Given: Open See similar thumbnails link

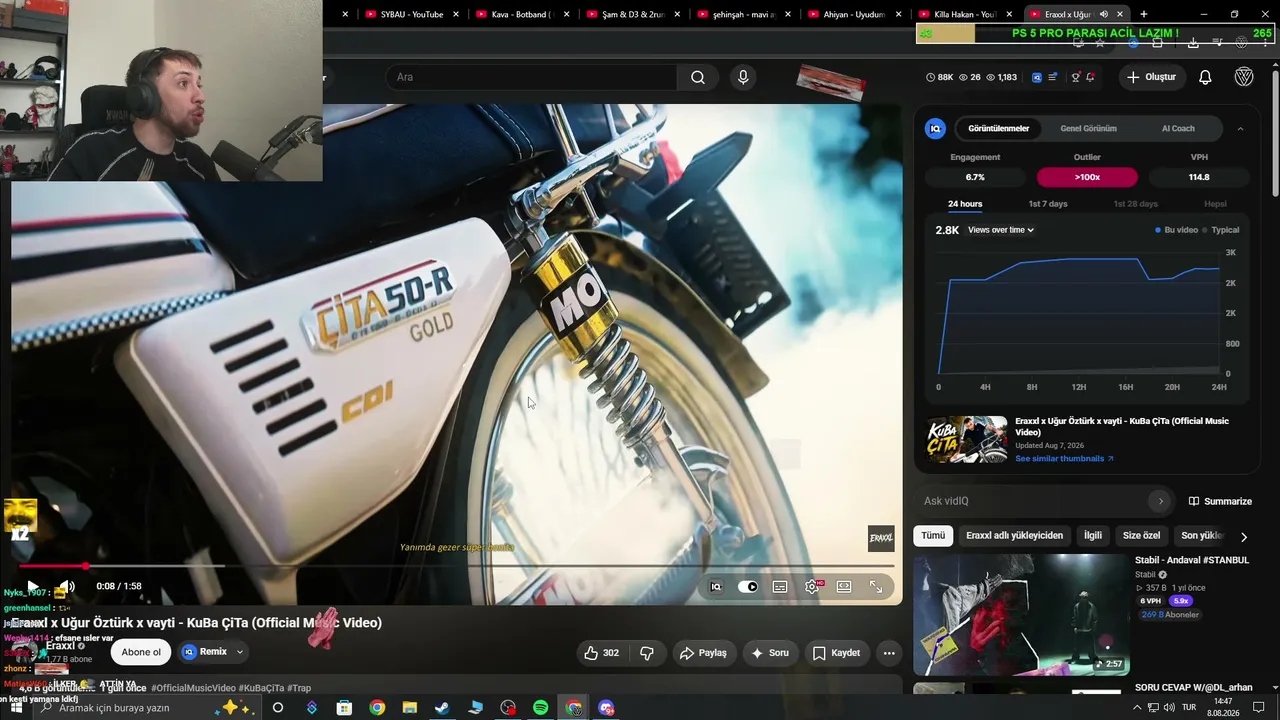Looking at the screenshot, I should (1064, 458).
